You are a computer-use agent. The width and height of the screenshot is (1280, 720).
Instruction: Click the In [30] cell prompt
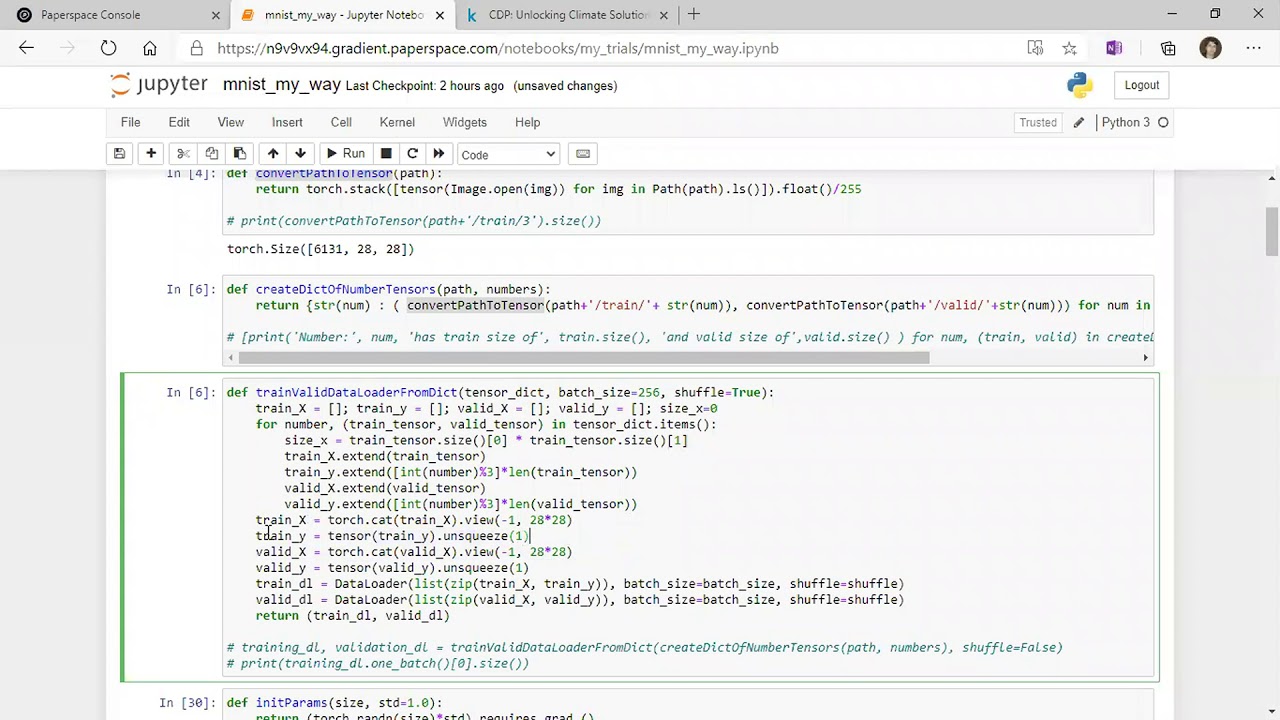click(187, 703)
